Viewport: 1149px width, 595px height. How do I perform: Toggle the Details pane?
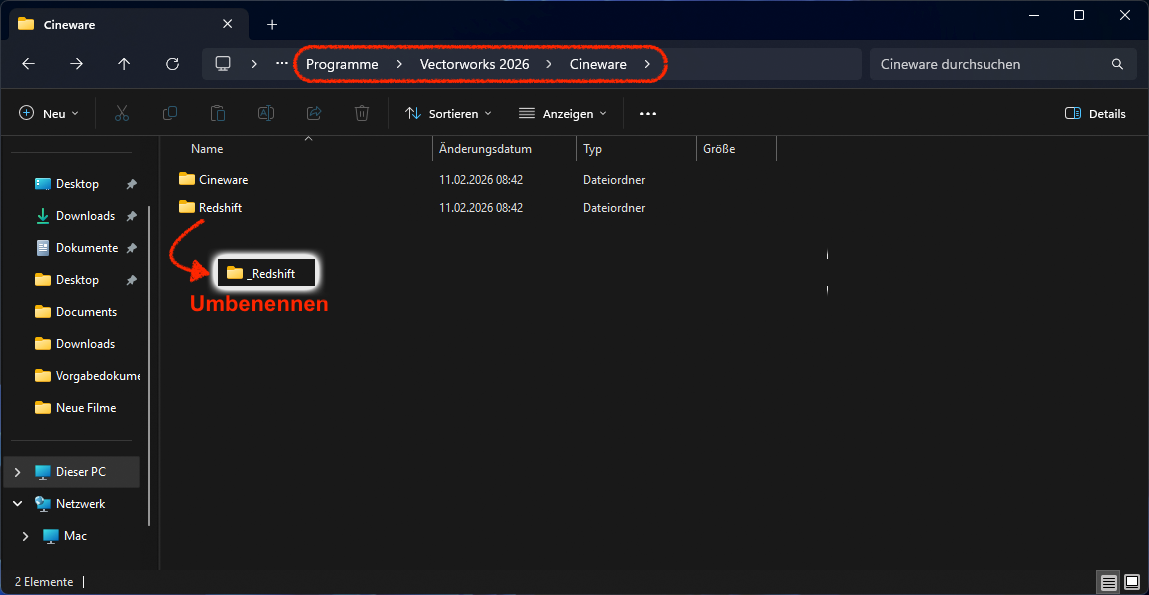tap(1095, 114)
